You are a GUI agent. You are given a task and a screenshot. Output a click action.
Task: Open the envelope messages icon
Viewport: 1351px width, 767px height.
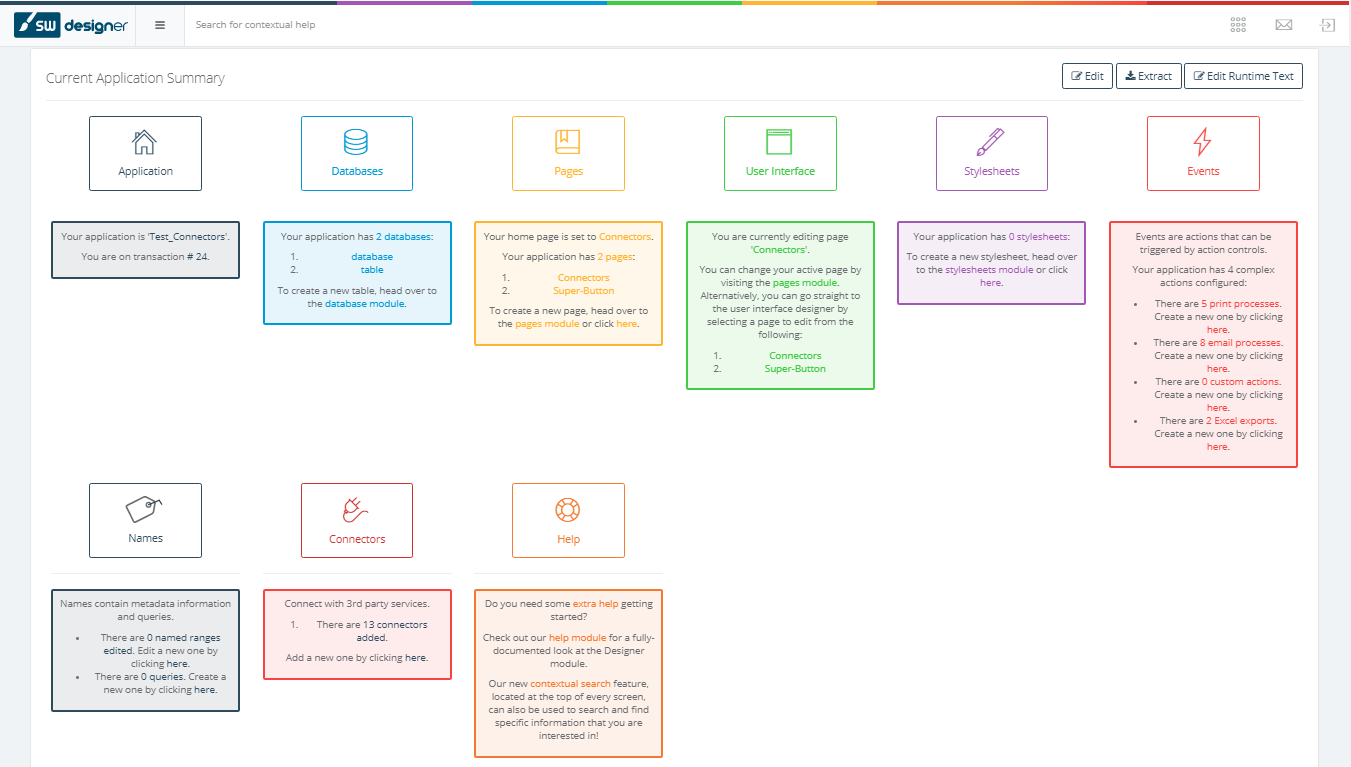pyautogui.click(x=1284, y=25)
